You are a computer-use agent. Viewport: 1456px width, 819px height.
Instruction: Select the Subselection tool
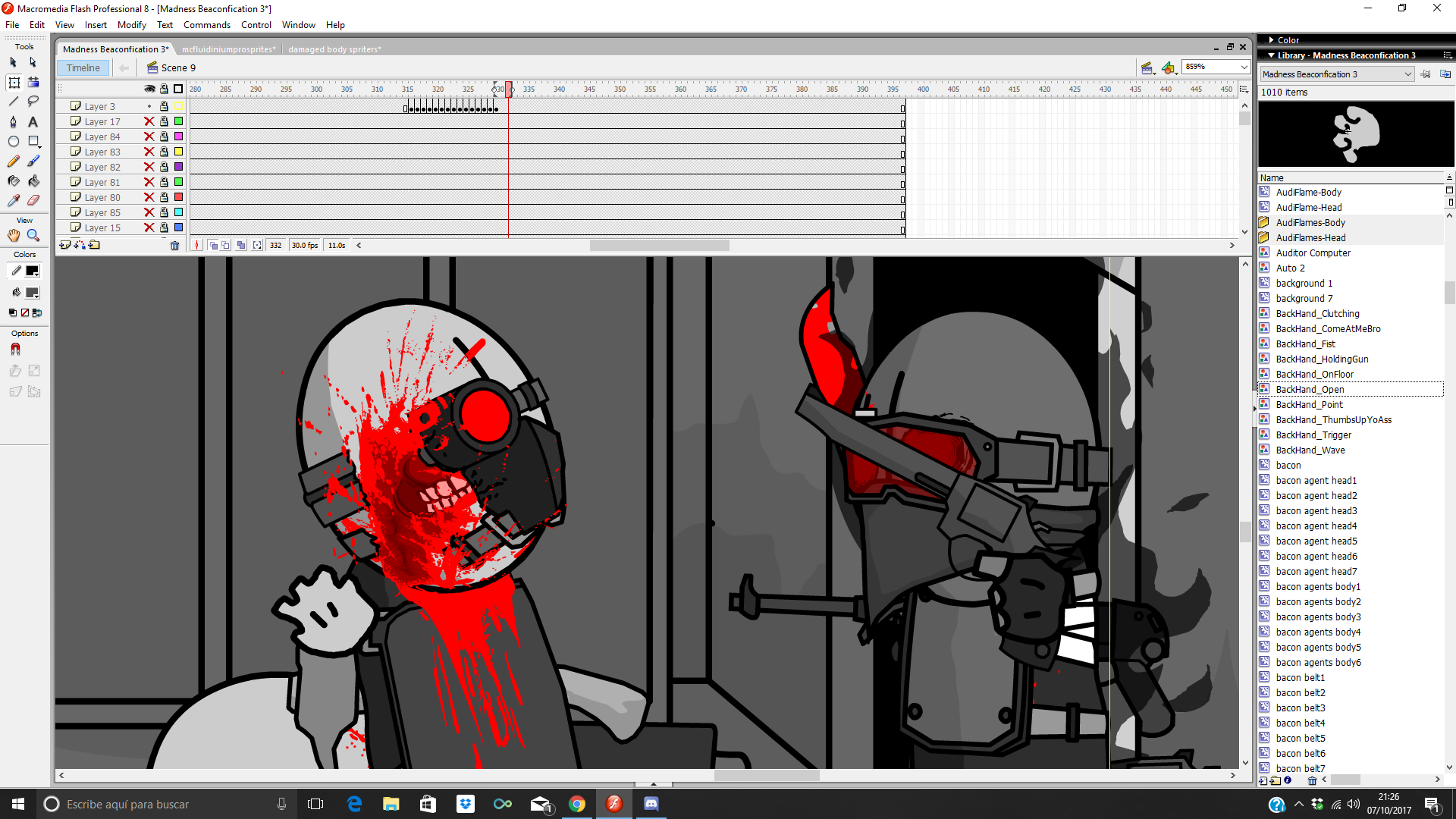click(33, 62)
